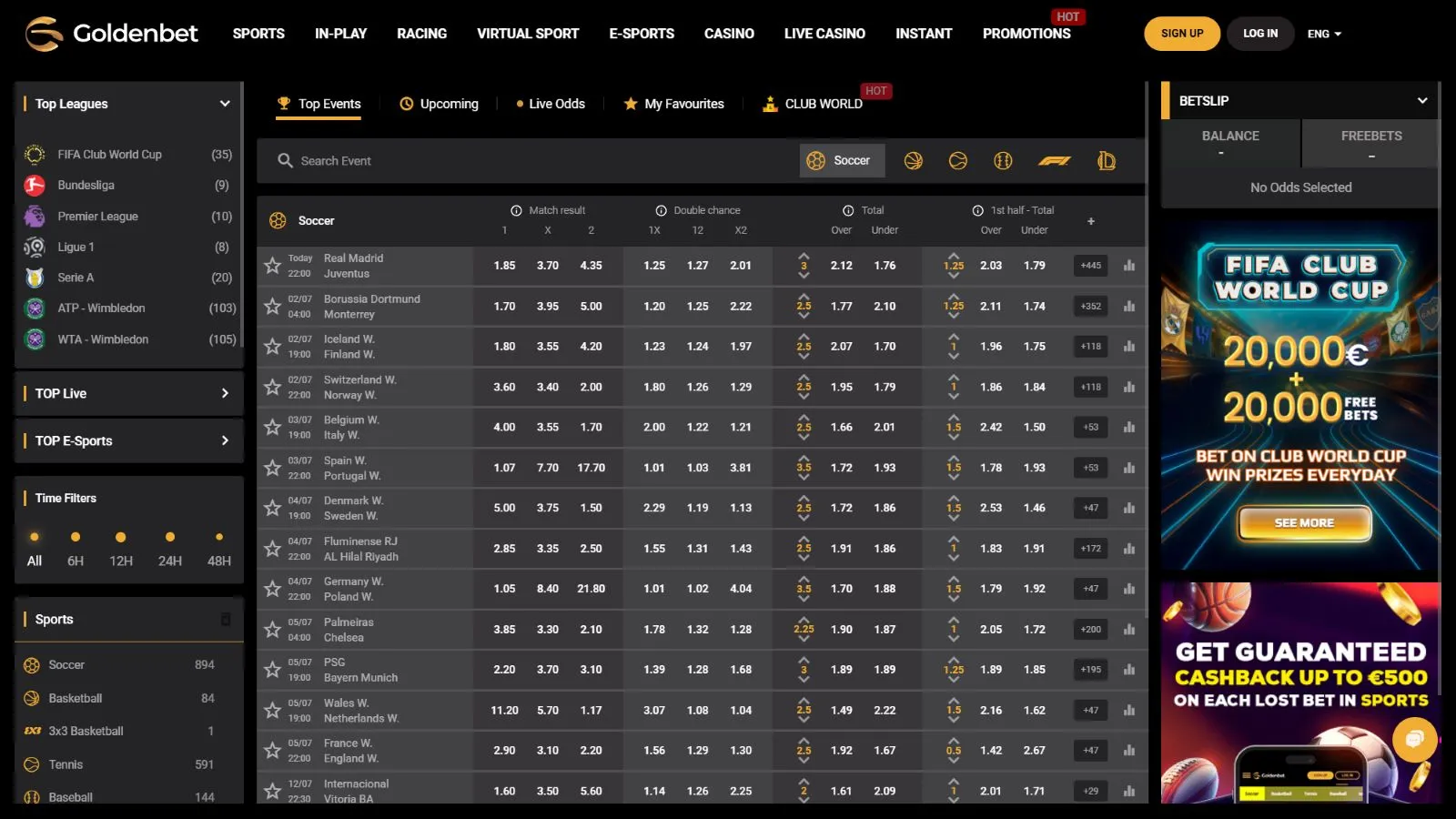This screenshot has height=819, width=1456.
Task: Star the PSG vs Bayern Munich match
Action: pos(272,670)
